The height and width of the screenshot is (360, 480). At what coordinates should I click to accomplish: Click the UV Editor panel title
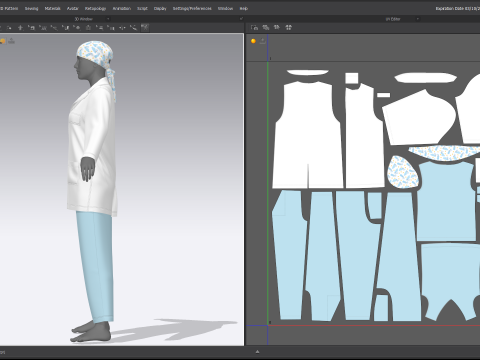393,19
